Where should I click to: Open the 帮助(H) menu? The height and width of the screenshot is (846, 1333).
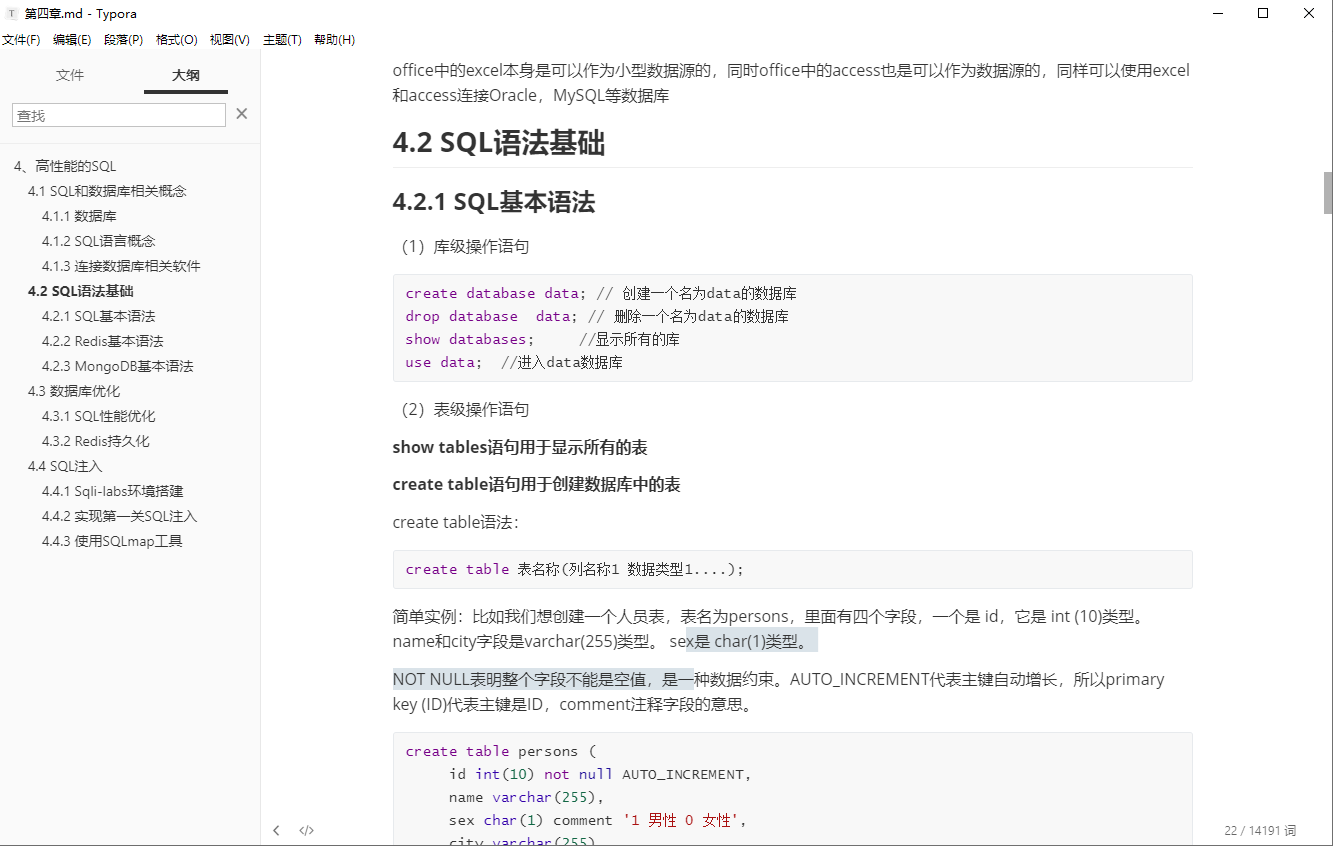334,40
